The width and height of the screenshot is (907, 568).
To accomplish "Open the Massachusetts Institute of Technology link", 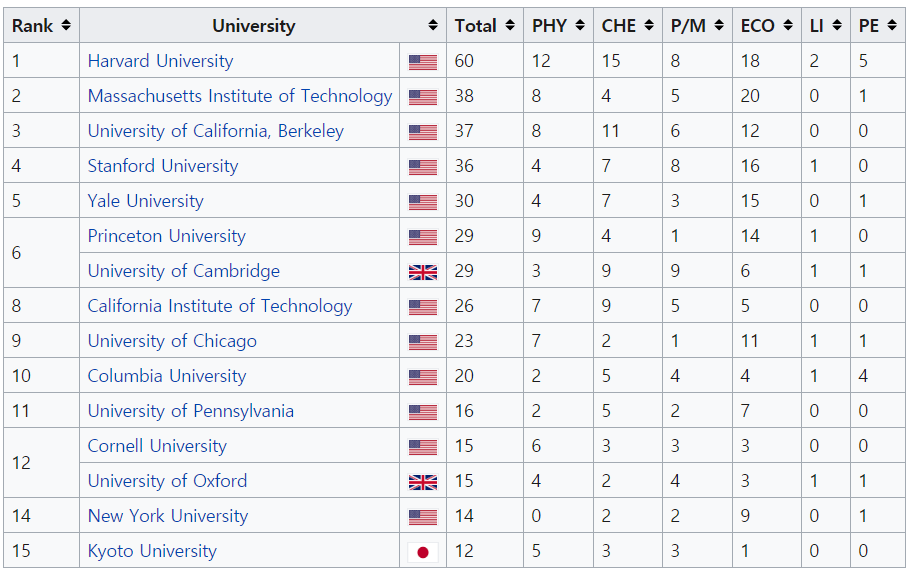I will (240, 96).
